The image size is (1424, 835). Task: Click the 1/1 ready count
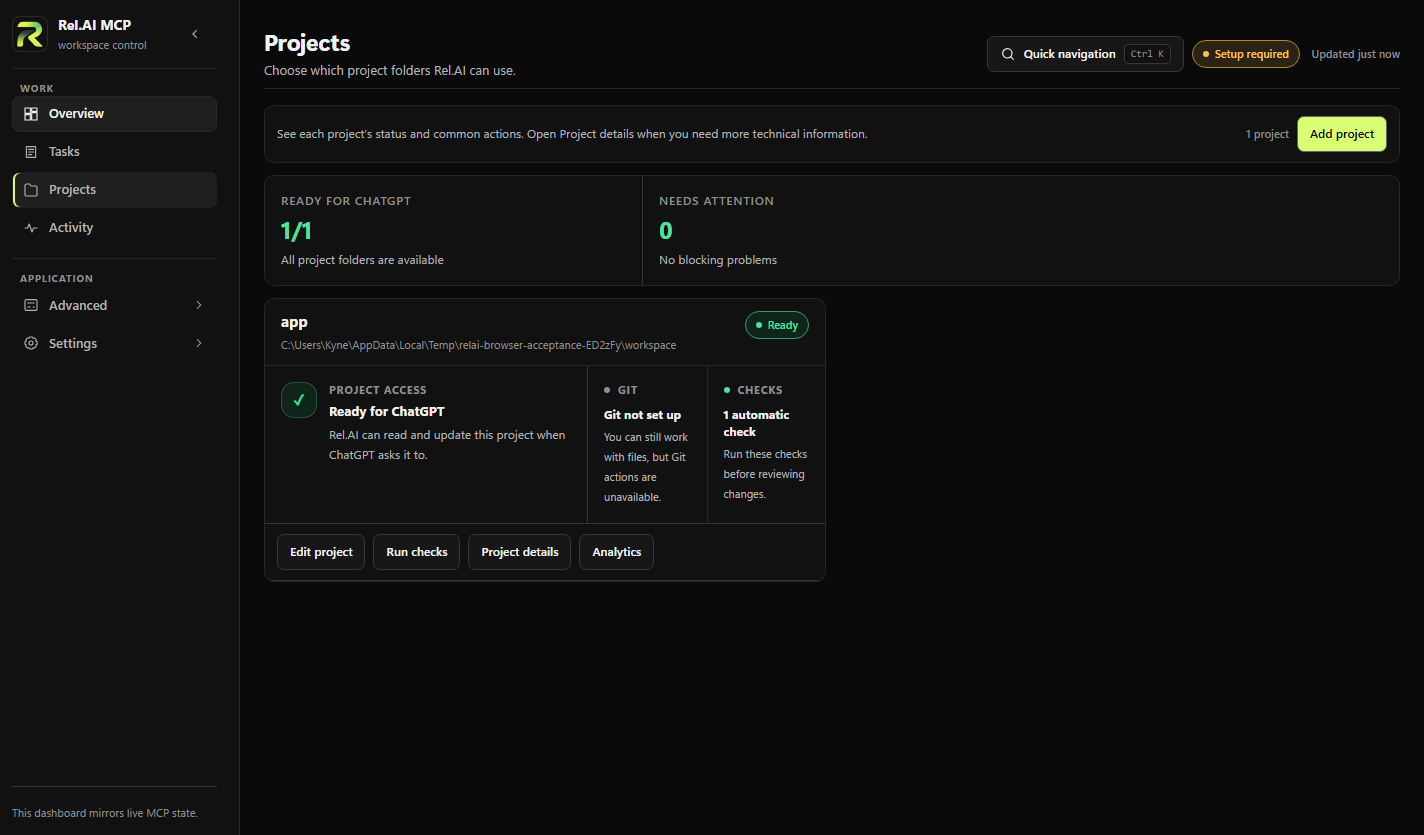pos(296,232)
